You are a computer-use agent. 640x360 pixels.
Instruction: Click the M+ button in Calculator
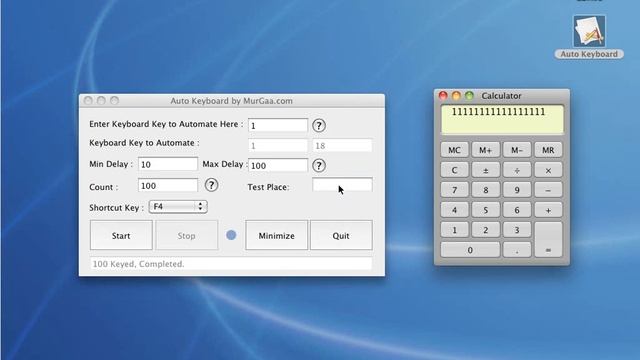(485, 150)
